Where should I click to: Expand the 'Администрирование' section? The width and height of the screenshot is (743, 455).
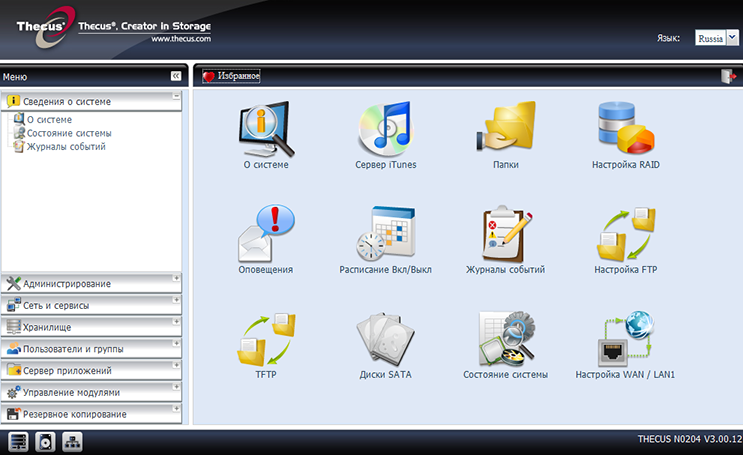[176, 278]
